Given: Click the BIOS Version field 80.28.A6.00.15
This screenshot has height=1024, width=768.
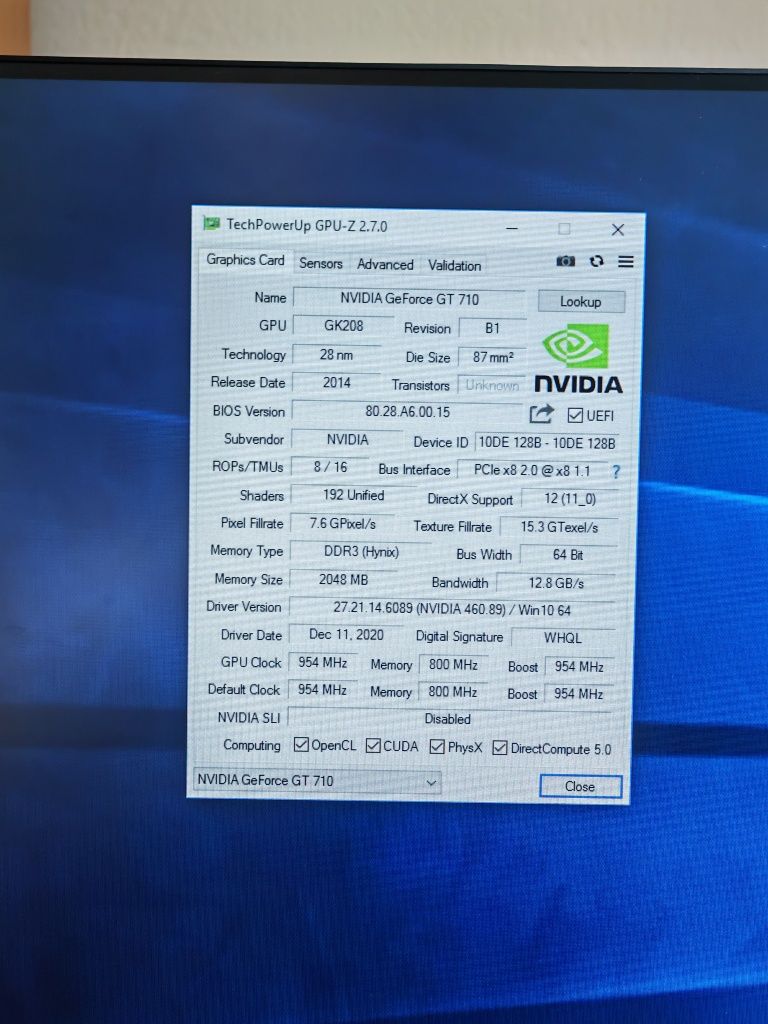Looking at the screenshot, I should [408, 412].
